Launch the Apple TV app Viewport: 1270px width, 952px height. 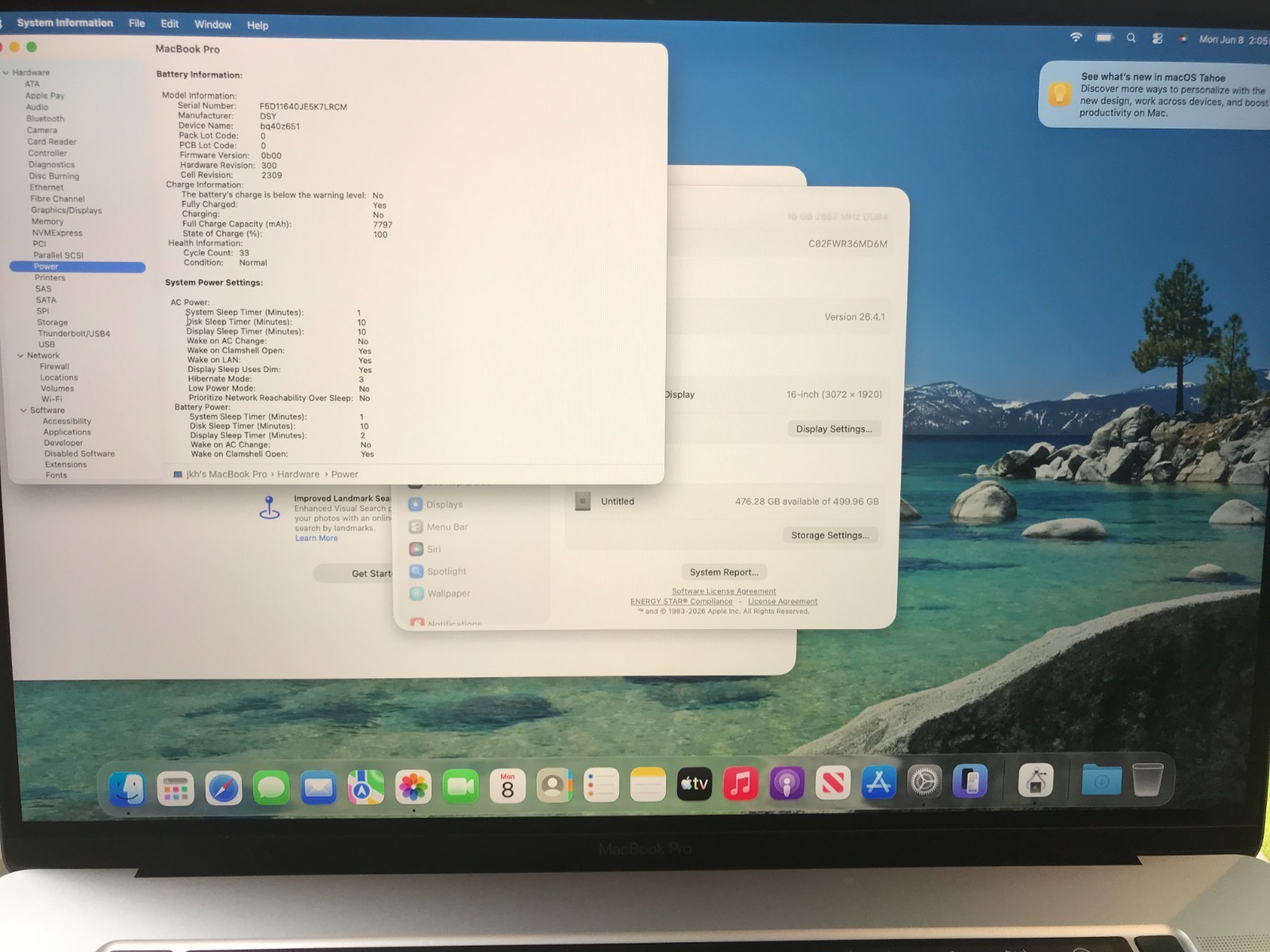coord(695,784)
